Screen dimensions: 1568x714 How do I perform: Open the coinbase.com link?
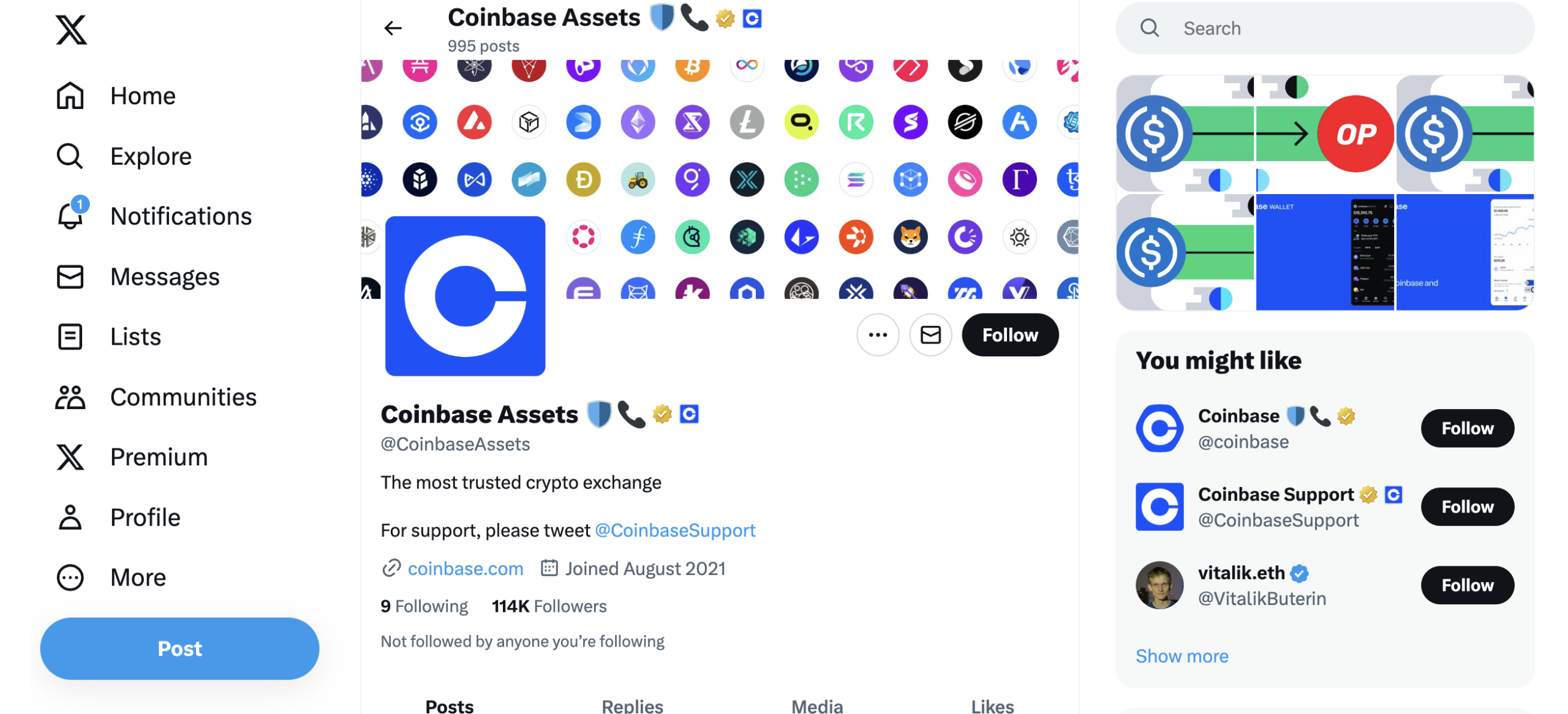point(465,568)
